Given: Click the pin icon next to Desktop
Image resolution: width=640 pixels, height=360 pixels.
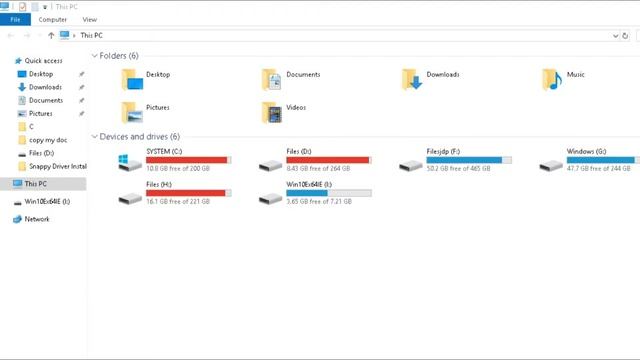Looking at the screenshot, I should point(82,74).
